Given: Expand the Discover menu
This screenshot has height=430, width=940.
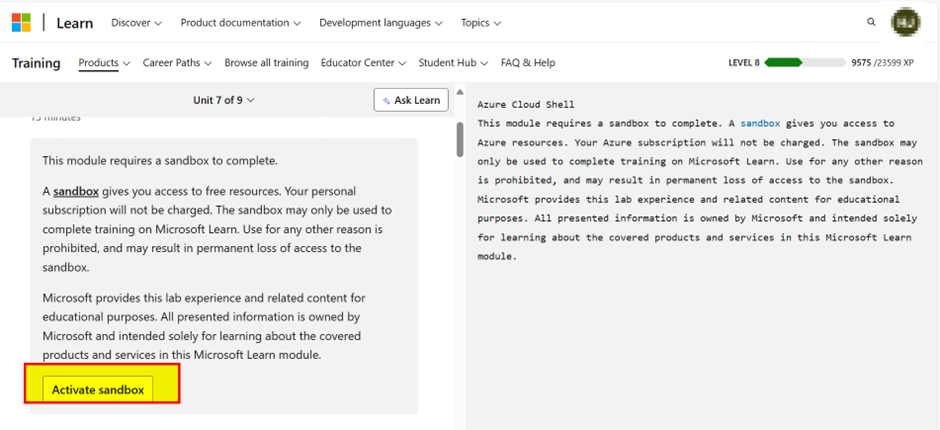Looking at the screenshot, I should (x=137, y=23).
